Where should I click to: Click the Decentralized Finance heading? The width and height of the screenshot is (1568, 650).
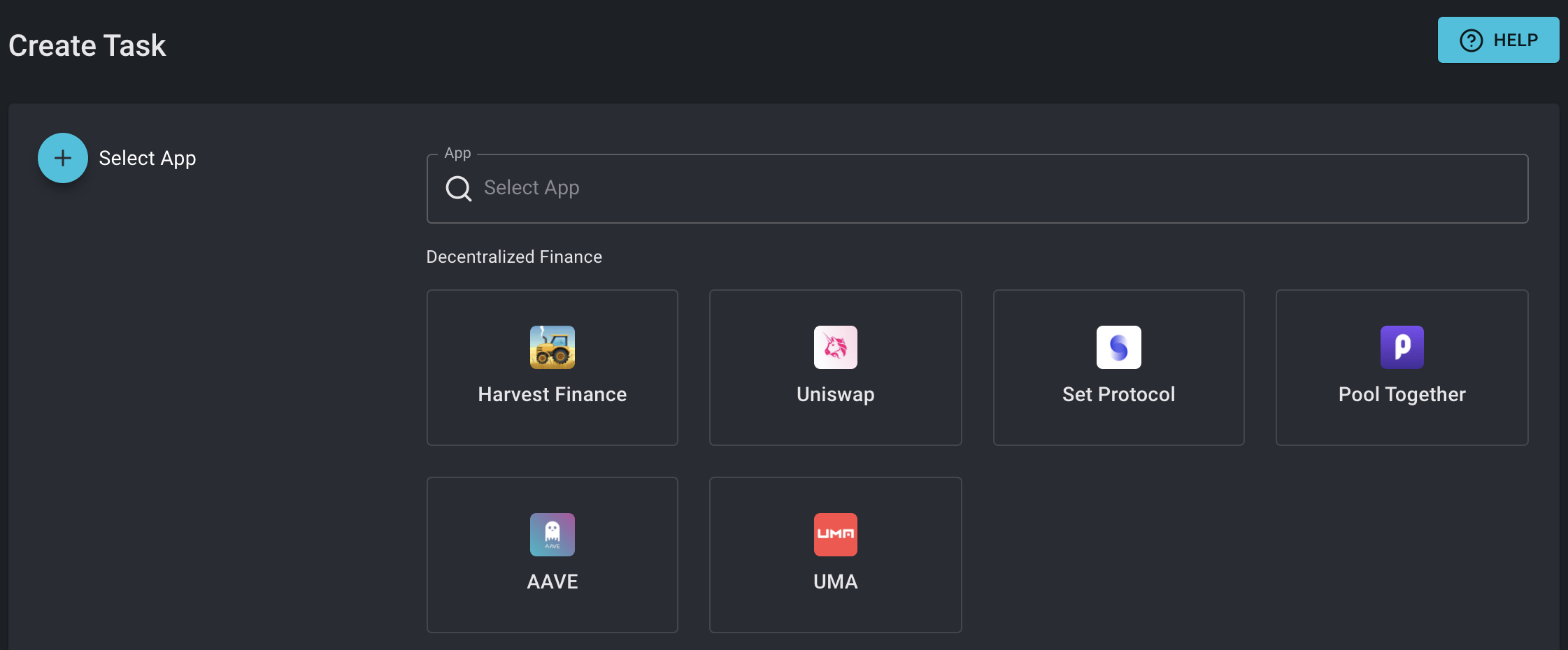click(x=514, y=257)
